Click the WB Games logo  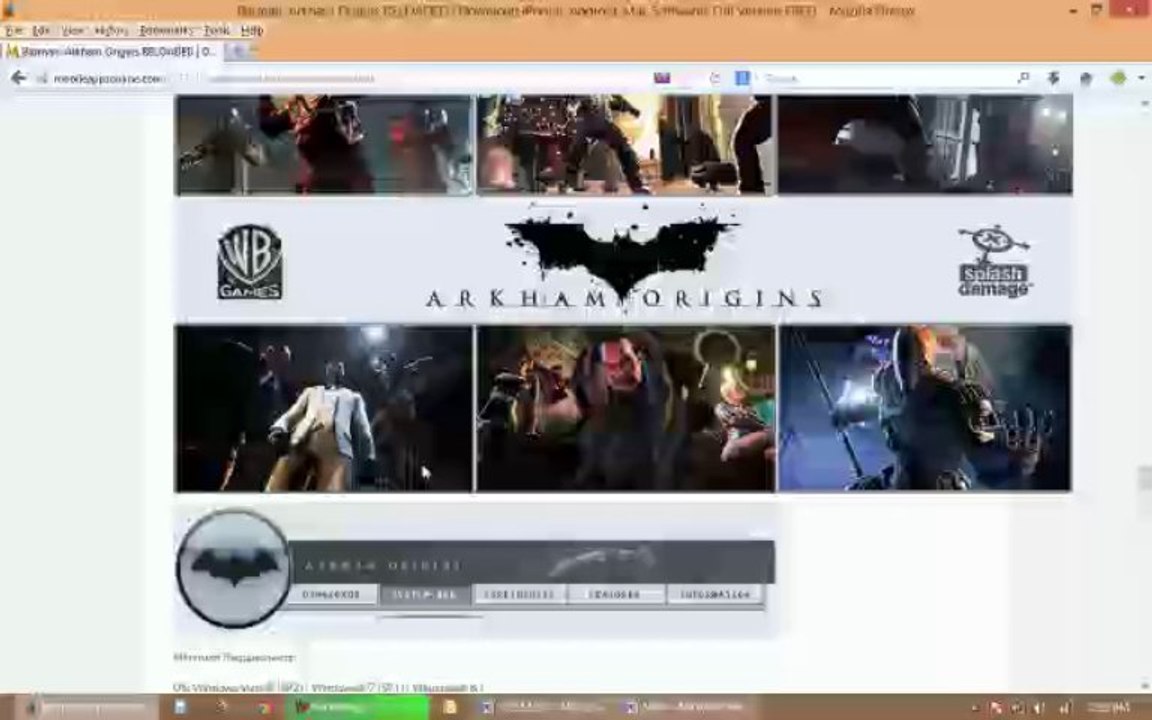click(250, 262)
